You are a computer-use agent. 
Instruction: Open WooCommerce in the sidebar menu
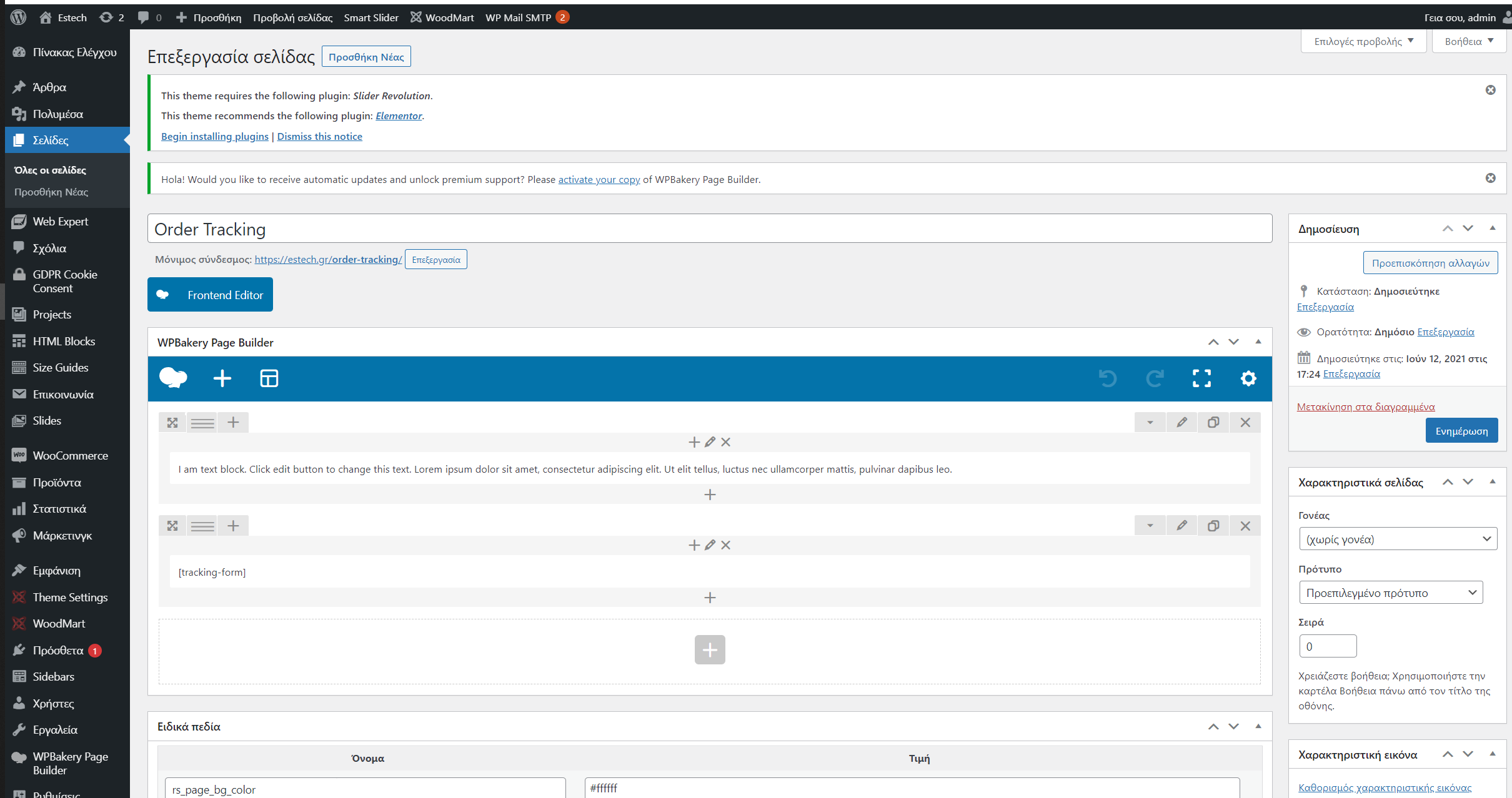[x=70, y=455]
